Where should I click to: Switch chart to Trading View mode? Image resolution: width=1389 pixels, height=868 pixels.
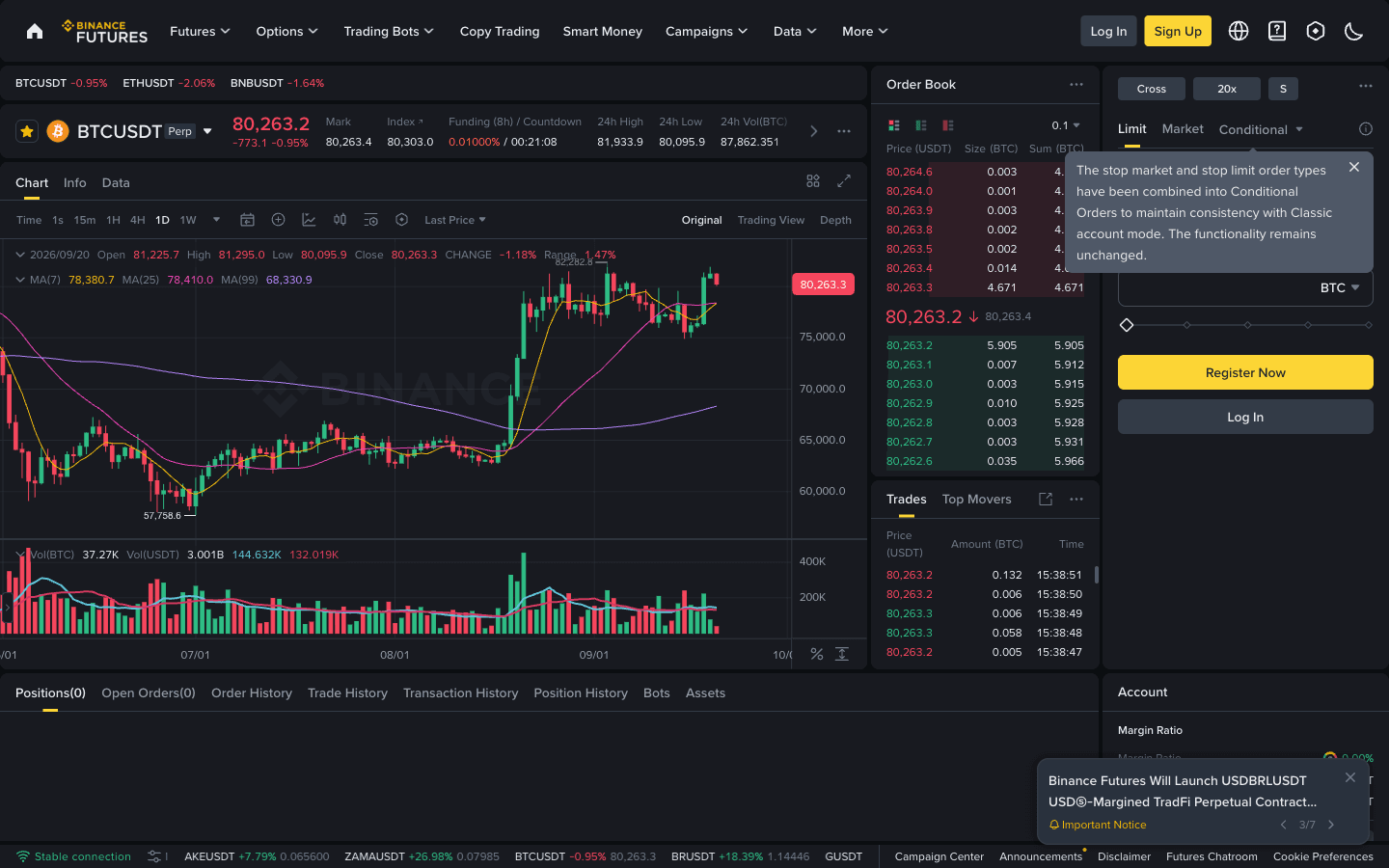771,220
